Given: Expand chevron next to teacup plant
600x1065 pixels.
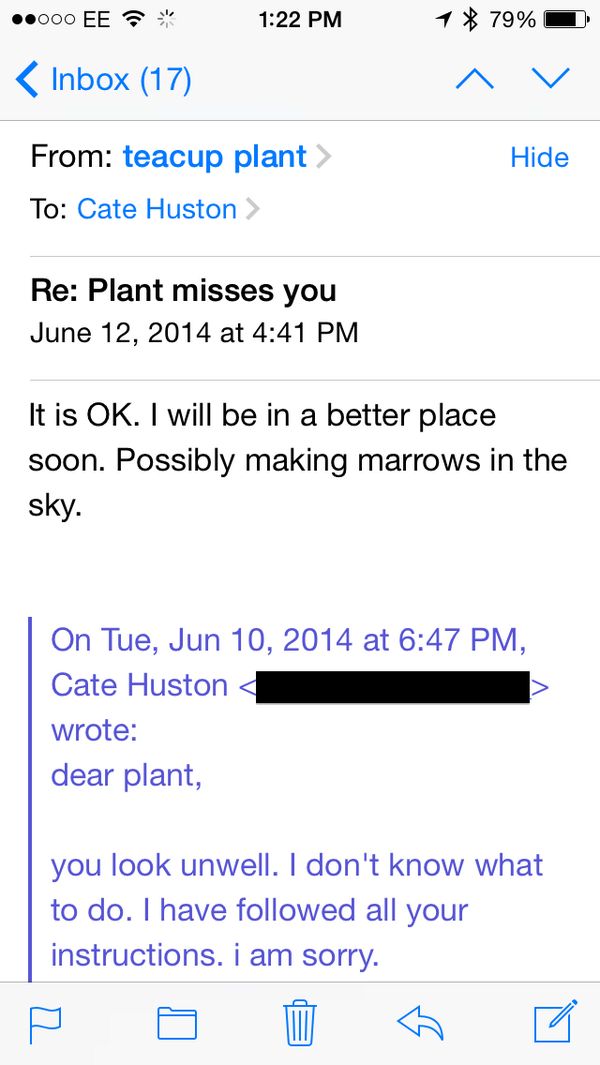Looking at the screenshot, I should (x=322, y=158).
